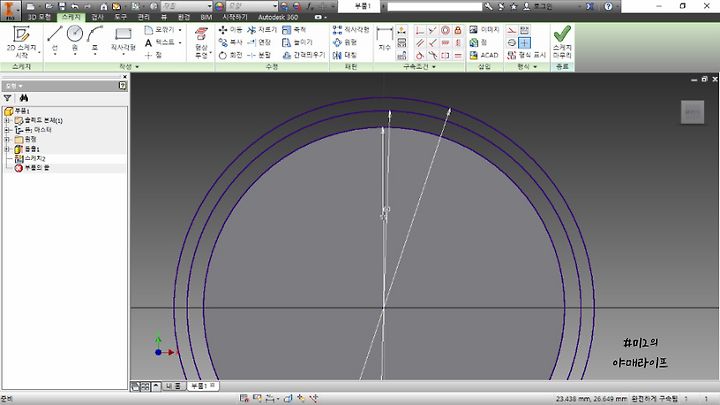Open the Constrain (구속조건) panel dropdown
This screenshot has height=405, width=720.
419,67
